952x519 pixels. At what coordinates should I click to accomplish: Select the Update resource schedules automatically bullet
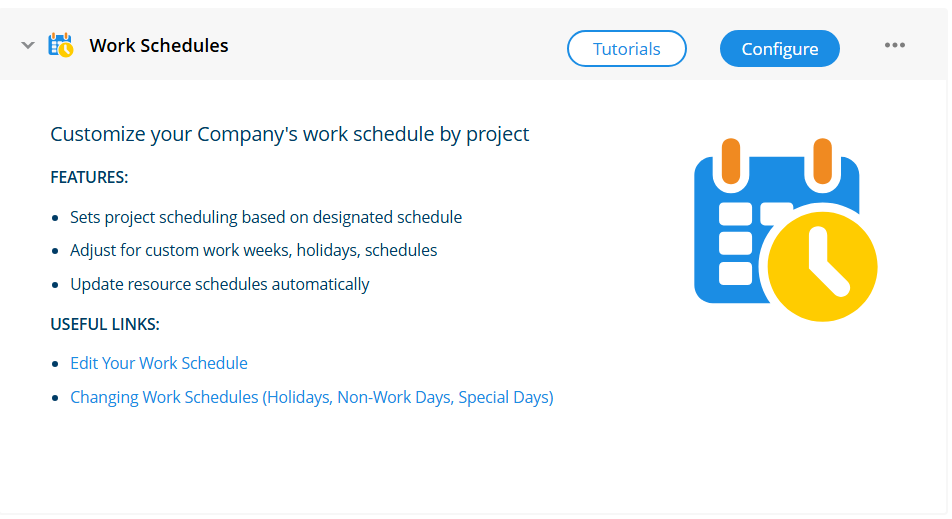[220, 284]
